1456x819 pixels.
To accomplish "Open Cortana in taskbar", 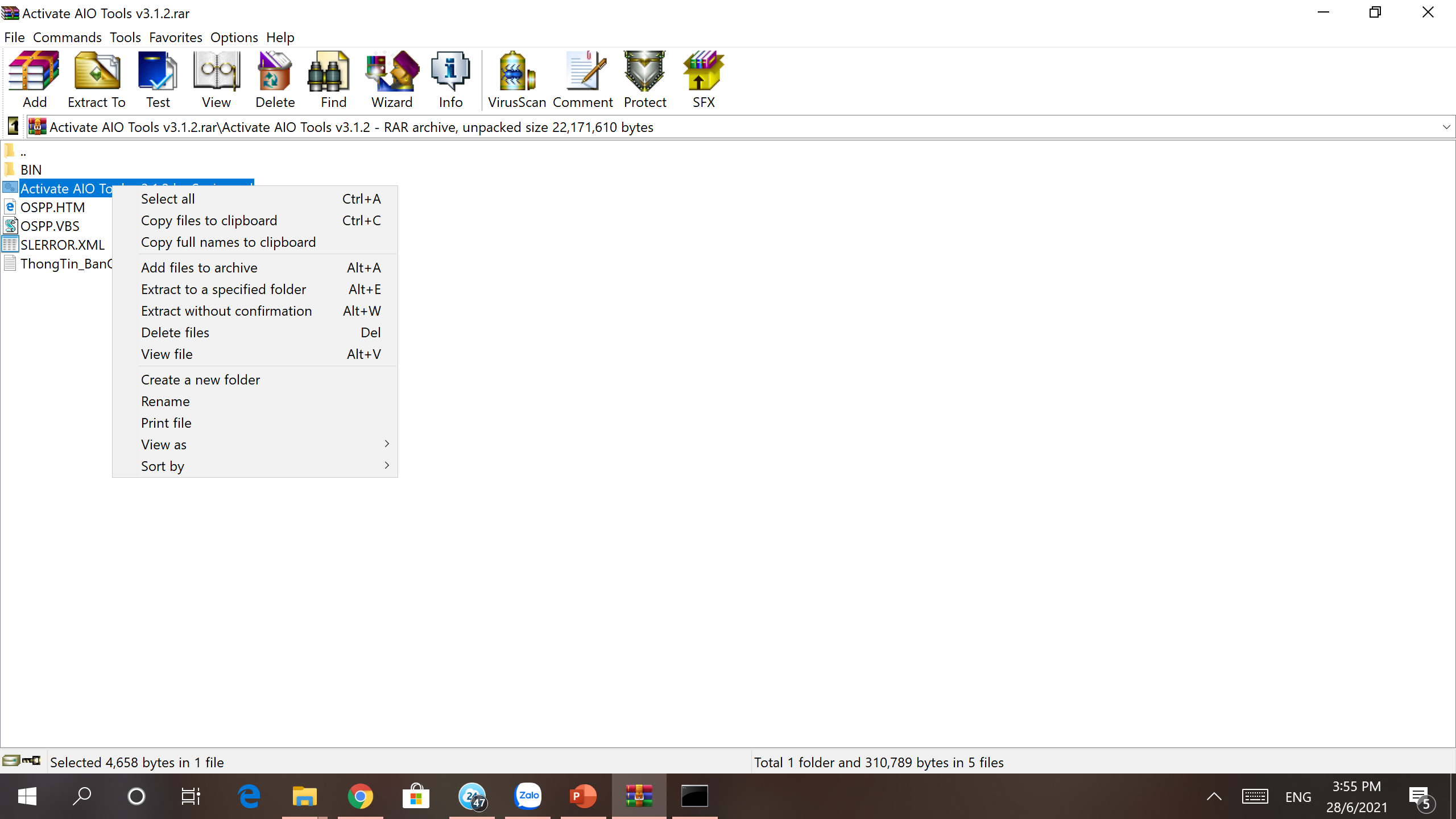I will click(136, 796).
